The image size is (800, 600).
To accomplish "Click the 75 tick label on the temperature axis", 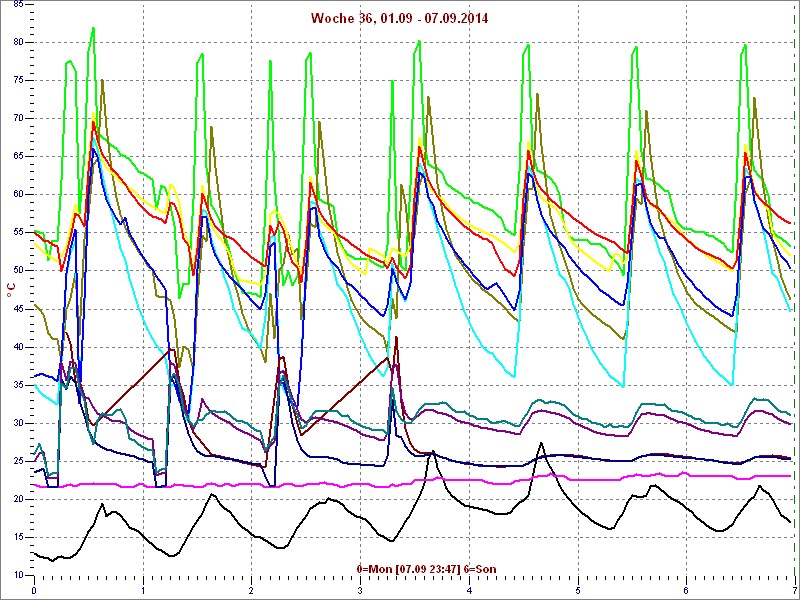I will [x=17, y=81].
